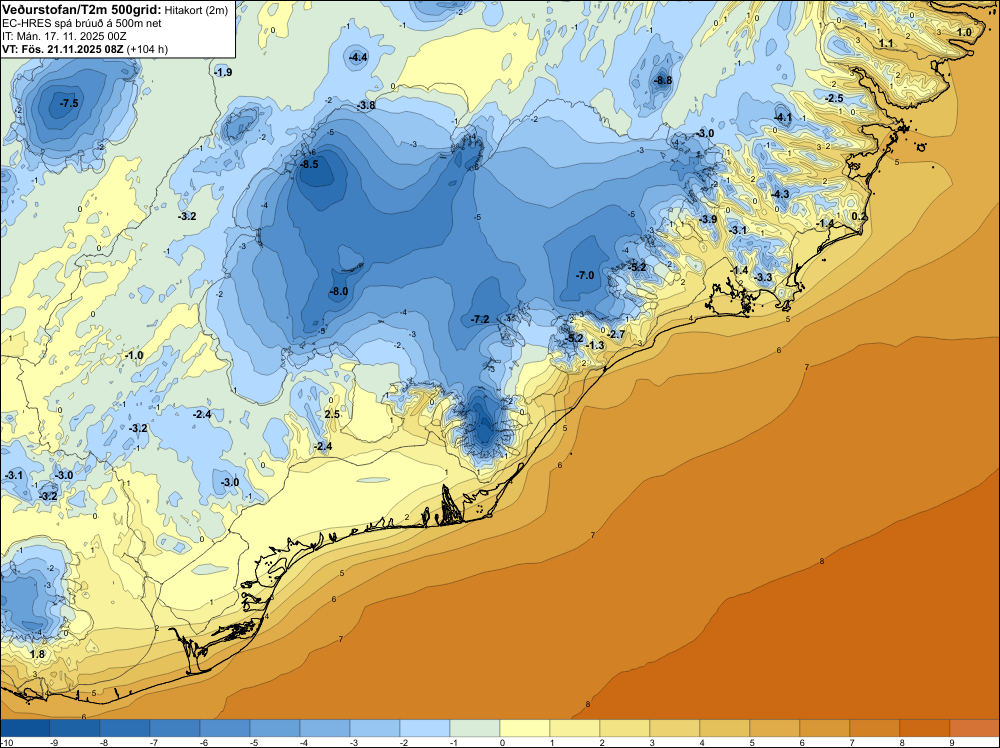
Task: Select legend color band between 4 and 5
Action: [725, 728]
